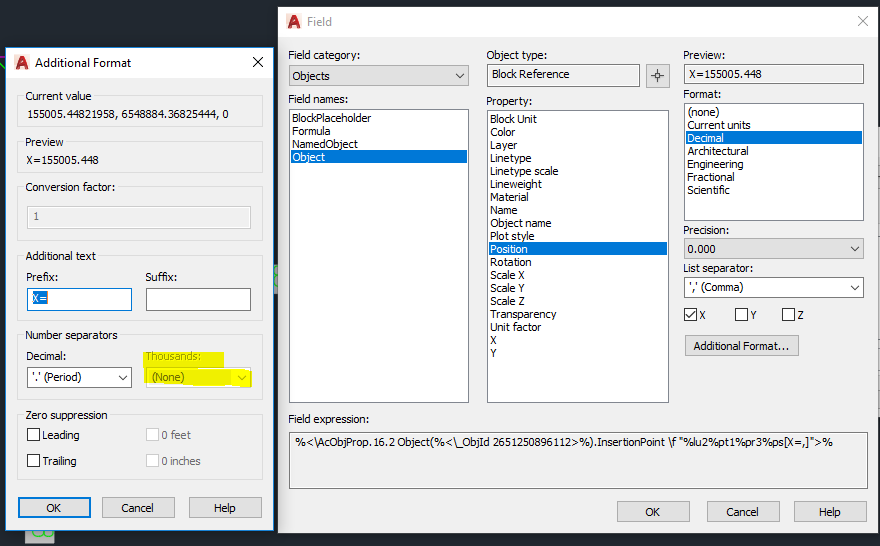Close the Additional Format dialog
This screenshot has height=546, width=880.
[258, 62]
